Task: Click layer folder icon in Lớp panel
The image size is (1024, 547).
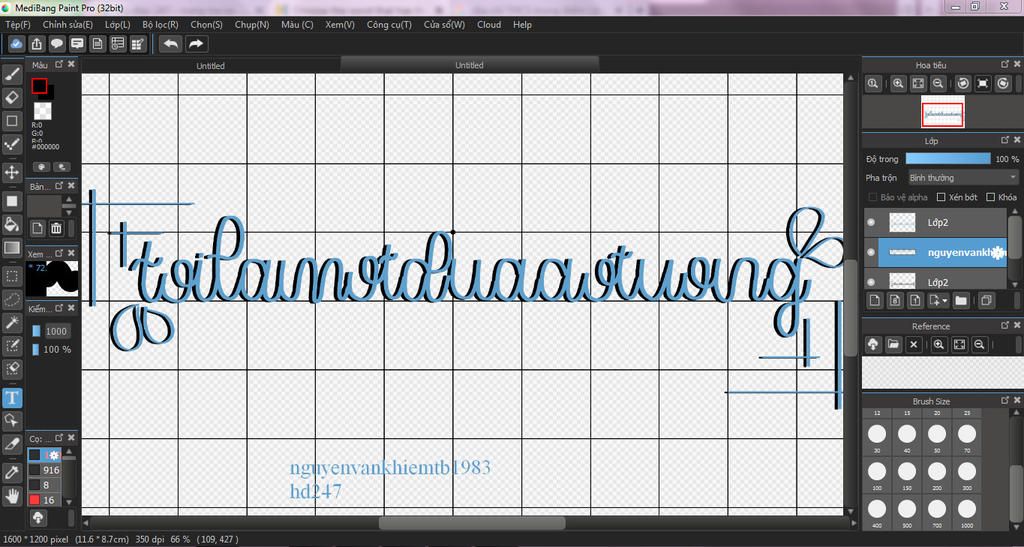Action: point(961,300)
